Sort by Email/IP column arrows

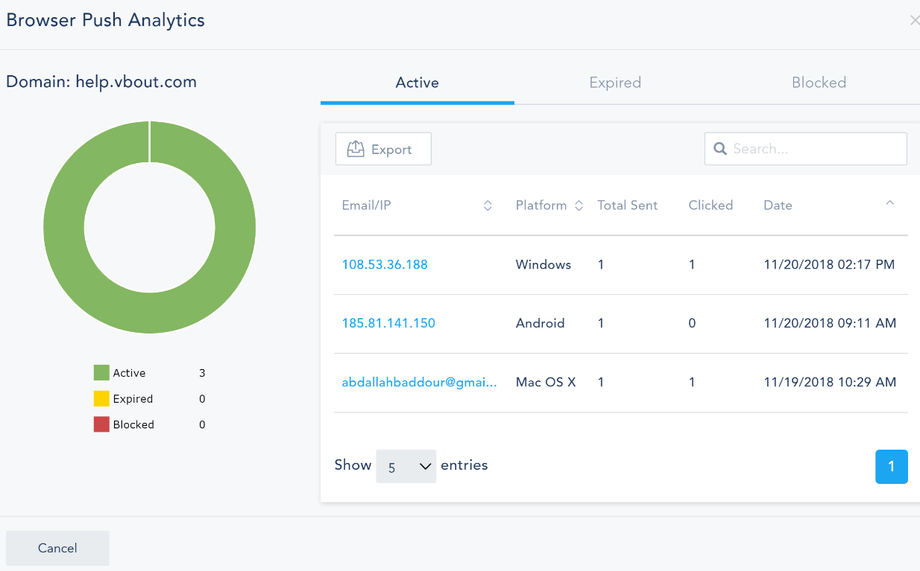coord(488,205)
